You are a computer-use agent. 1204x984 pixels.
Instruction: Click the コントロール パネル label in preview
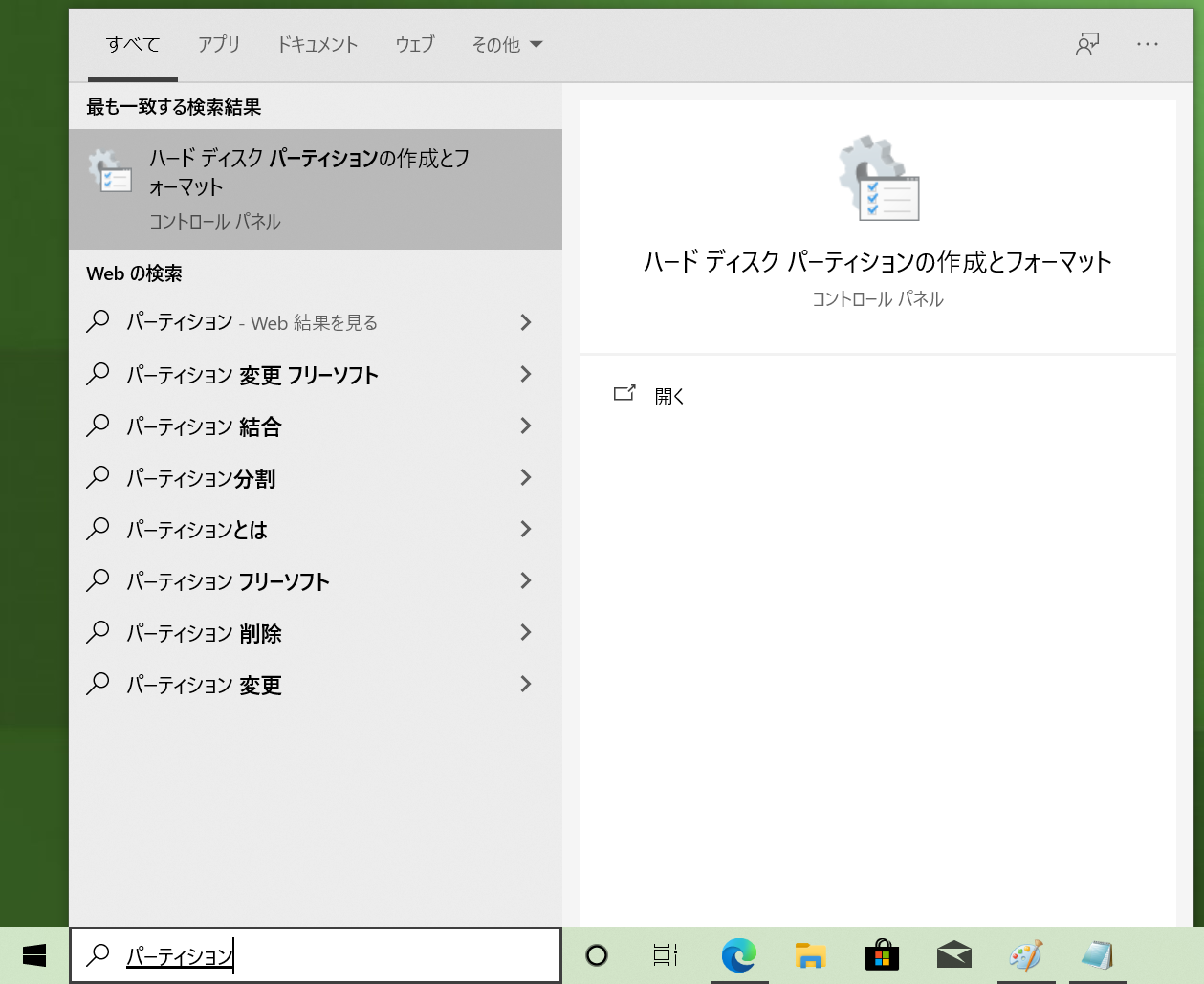[x=878, y=299]
